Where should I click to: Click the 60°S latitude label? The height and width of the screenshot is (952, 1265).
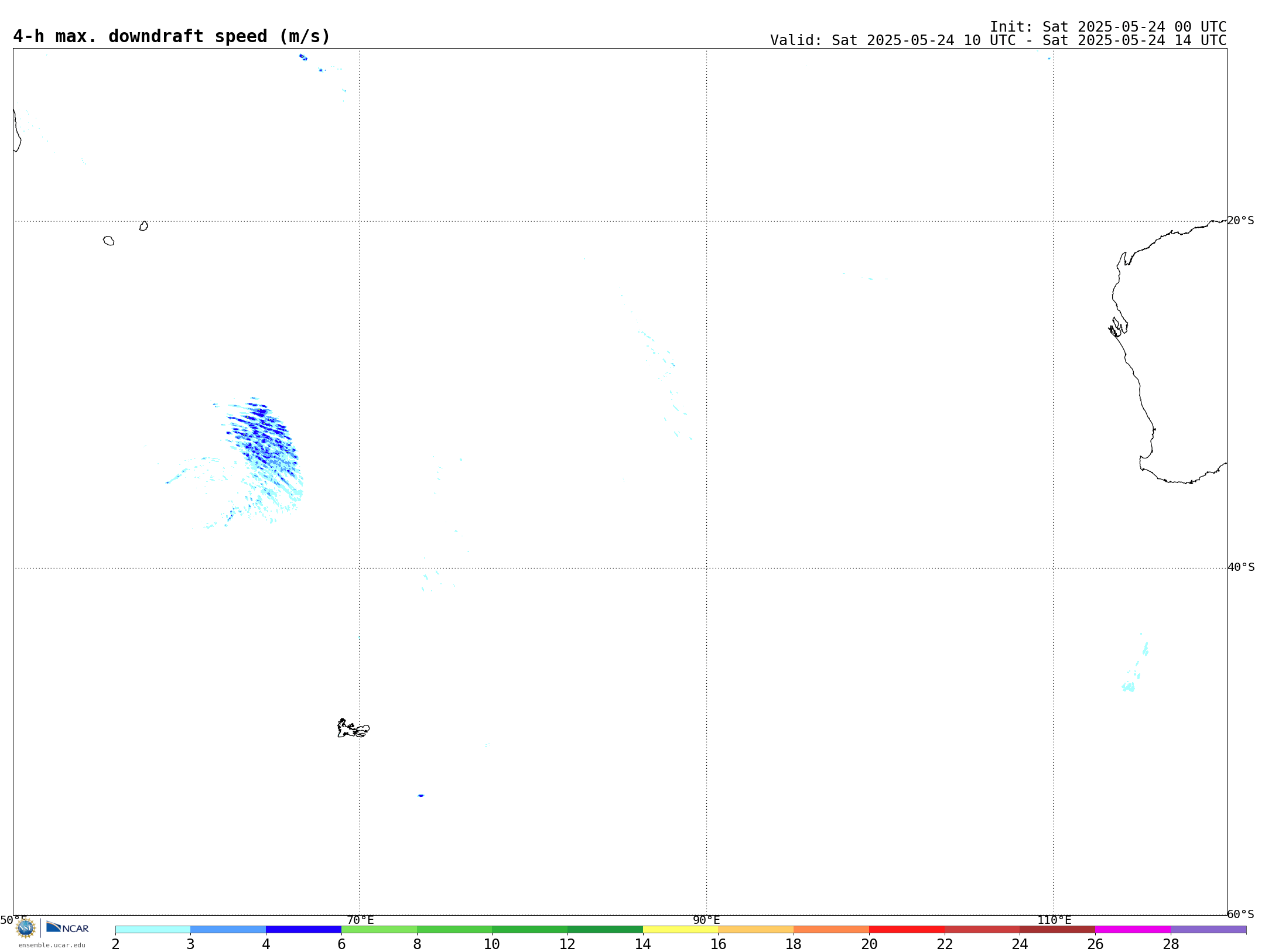[x=1241, y=914]
